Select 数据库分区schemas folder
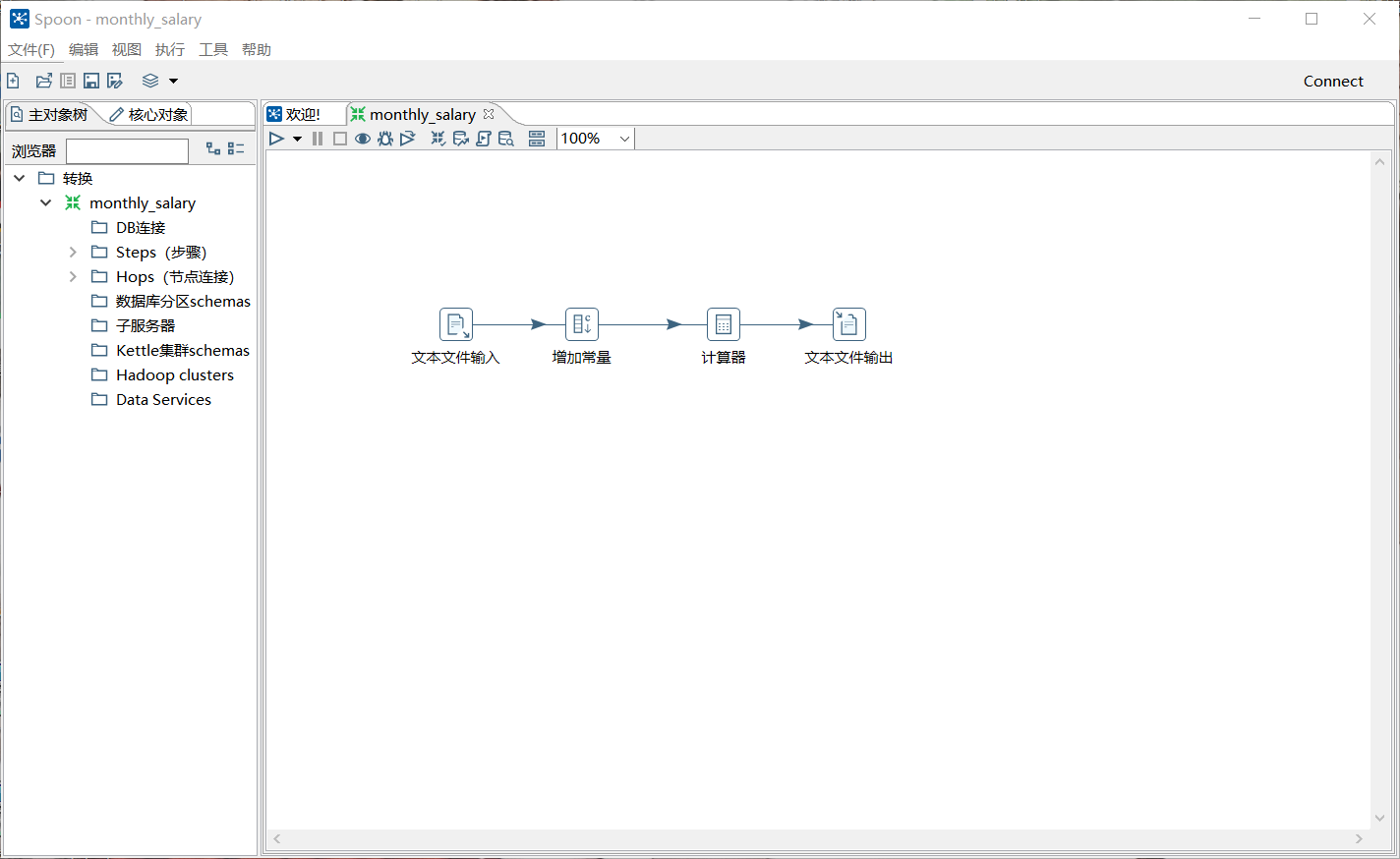The width and height of the screenshot is (1400, 859). point(183,301)
